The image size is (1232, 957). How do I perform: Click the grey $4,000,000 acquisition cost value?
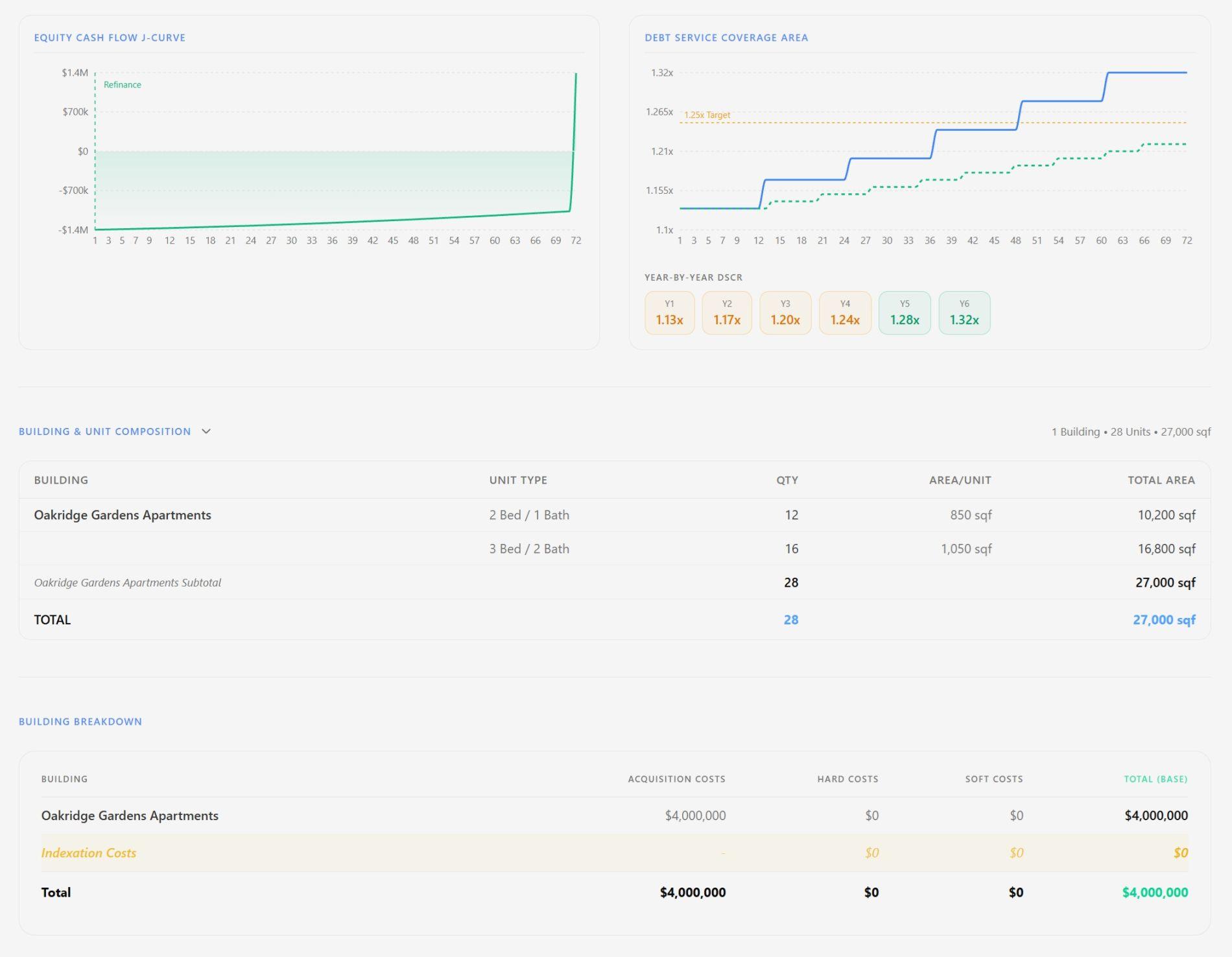click(x=695, y=816)
